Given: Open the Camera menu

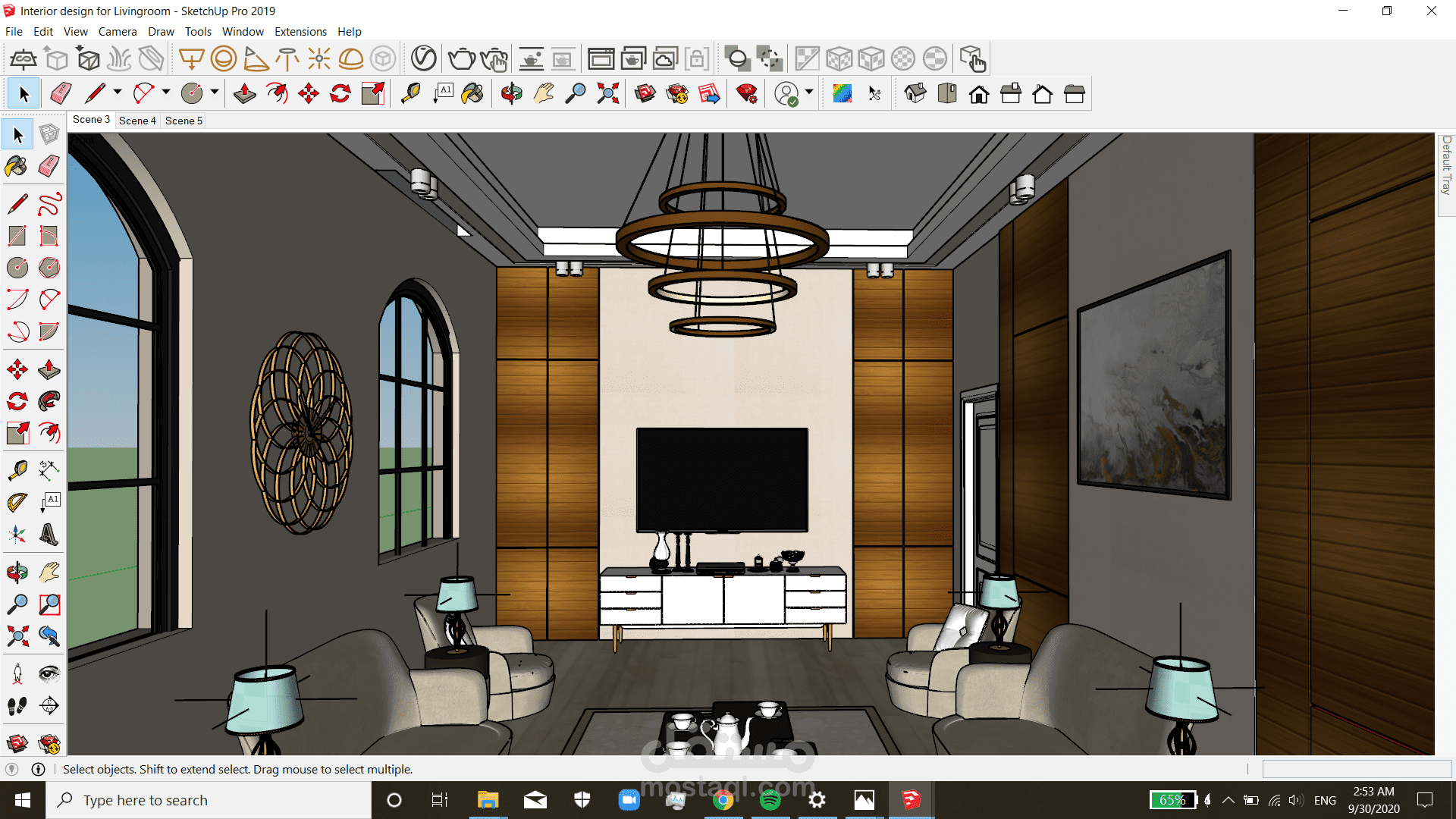Looking at the screenshot, I should point(116,31).
